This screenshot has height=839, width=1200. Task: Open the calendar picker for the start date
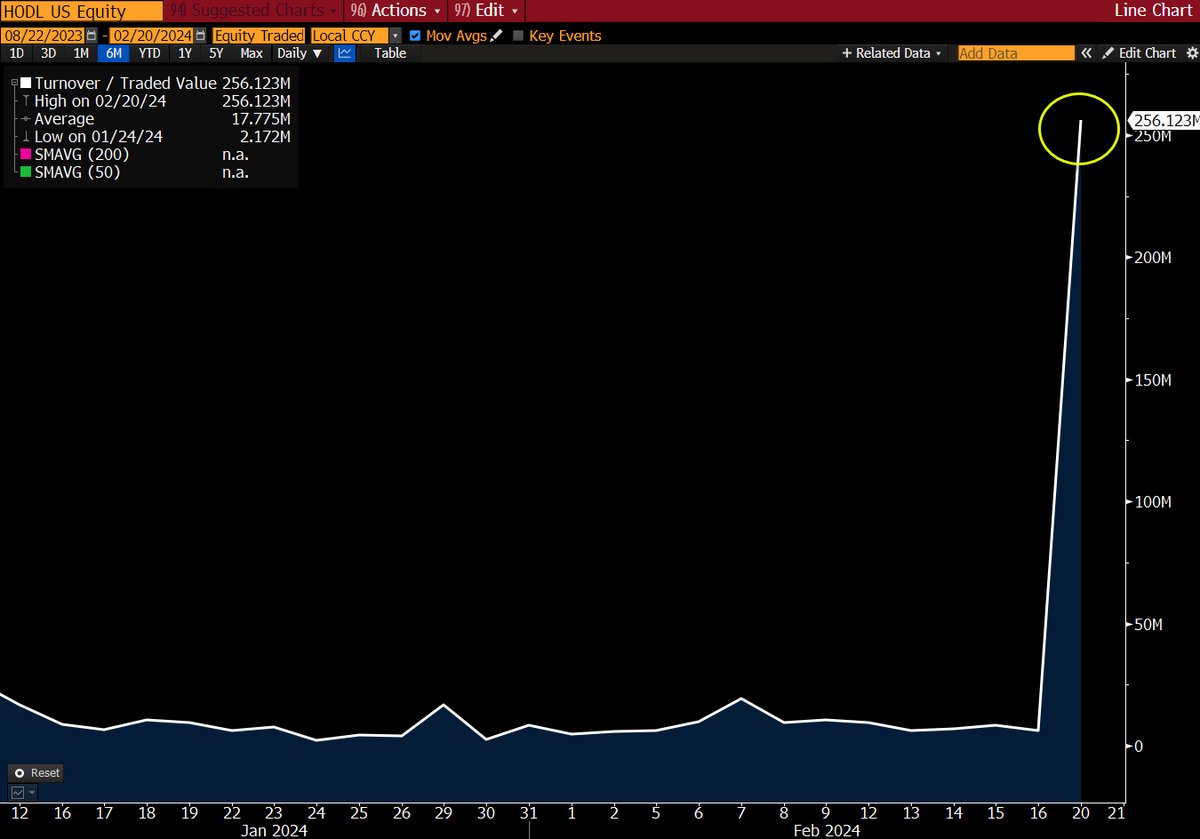click(90, 35)
